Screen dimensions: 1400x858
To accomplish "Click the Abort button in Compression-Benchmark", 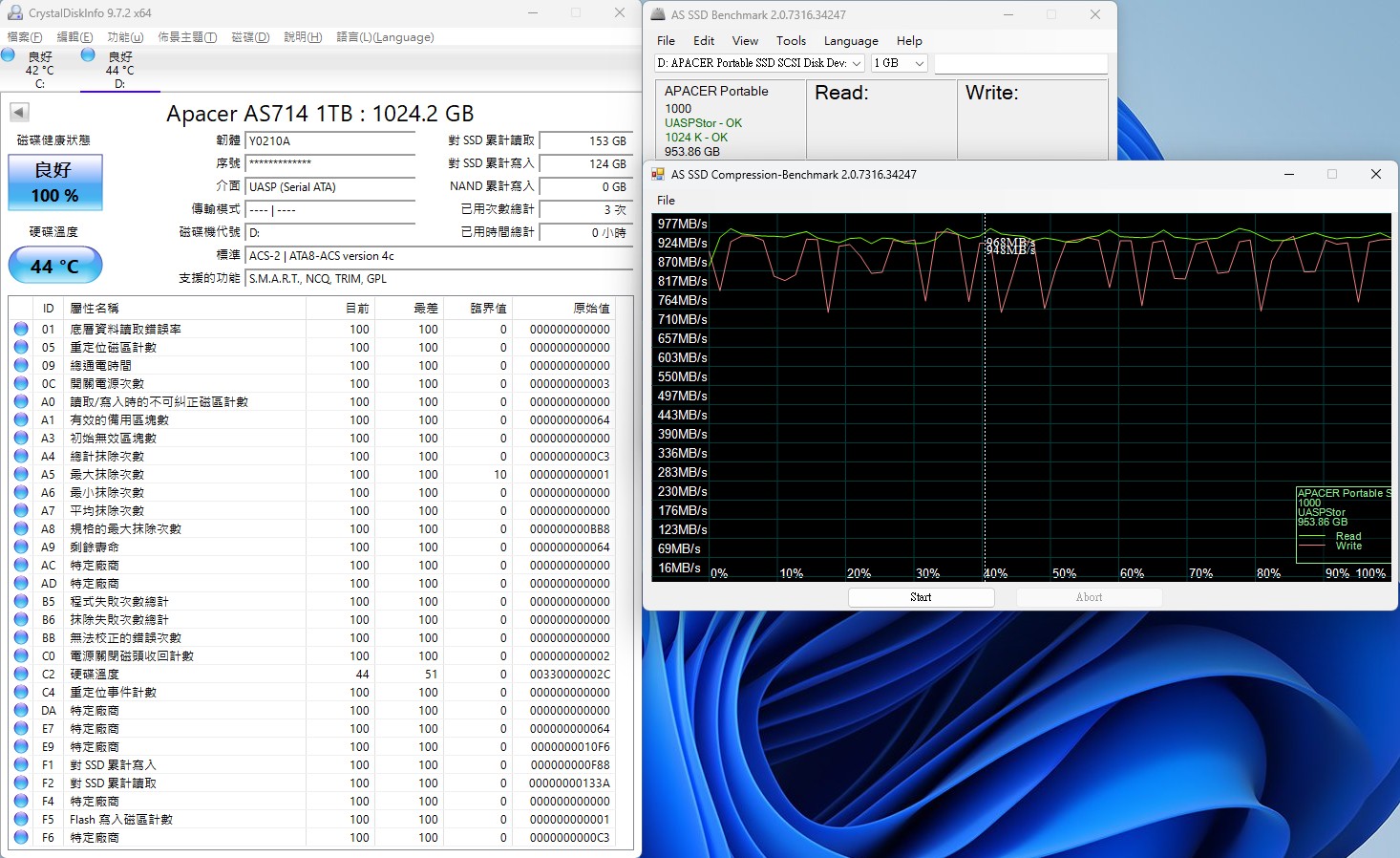I will (1089, 597).
